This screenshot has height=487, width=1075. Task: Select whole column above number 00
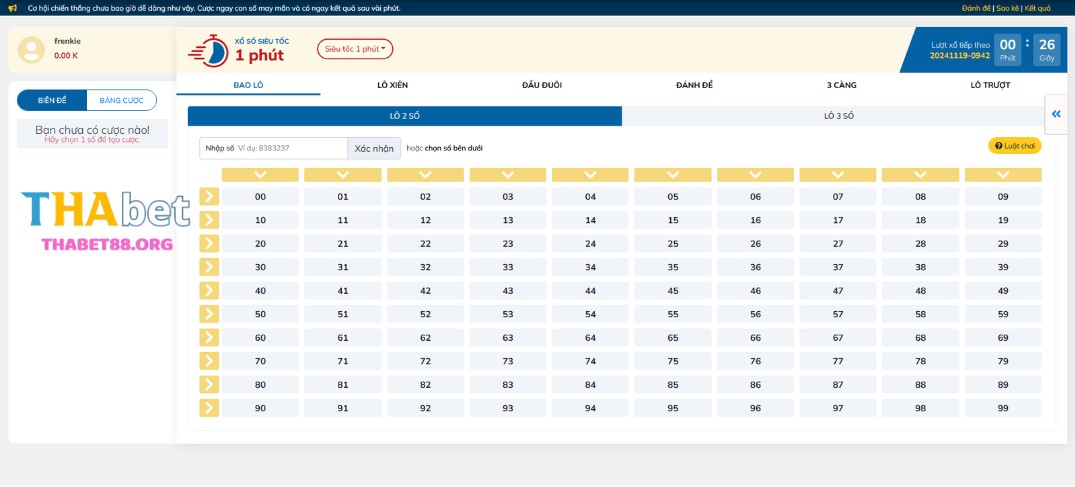(x=260, y=175)
